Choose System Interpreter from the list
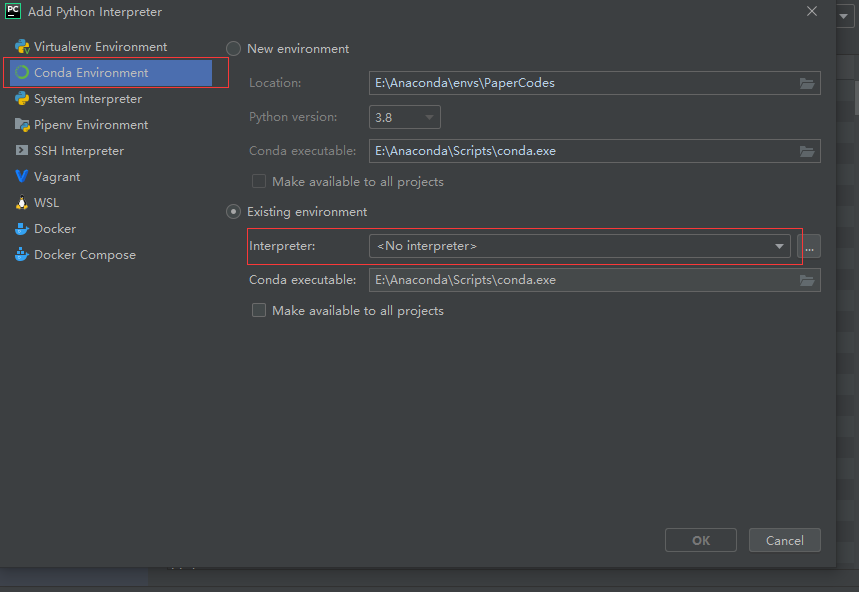The width and height of the screenshot is (859, 592). click(111, 99)
